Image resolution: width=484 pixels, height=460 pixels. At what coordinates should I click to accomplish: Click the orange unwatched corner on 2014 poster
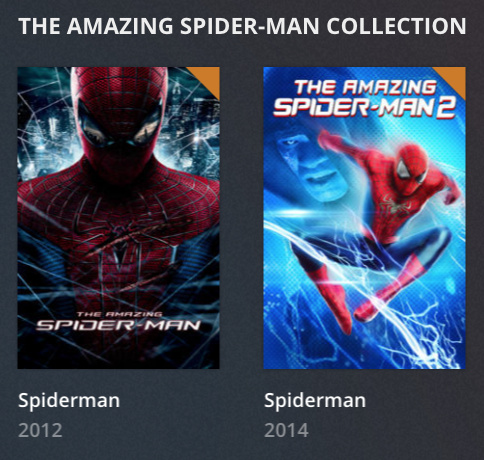[x=454, y=78]
